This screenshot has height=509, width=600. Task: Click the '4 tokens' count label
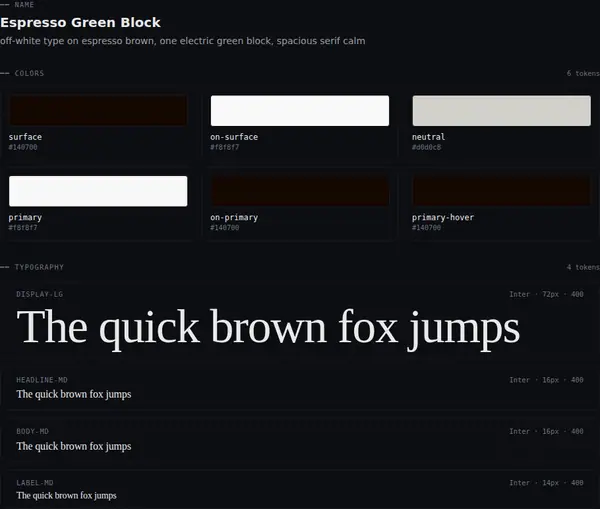(x=583, y=267)
